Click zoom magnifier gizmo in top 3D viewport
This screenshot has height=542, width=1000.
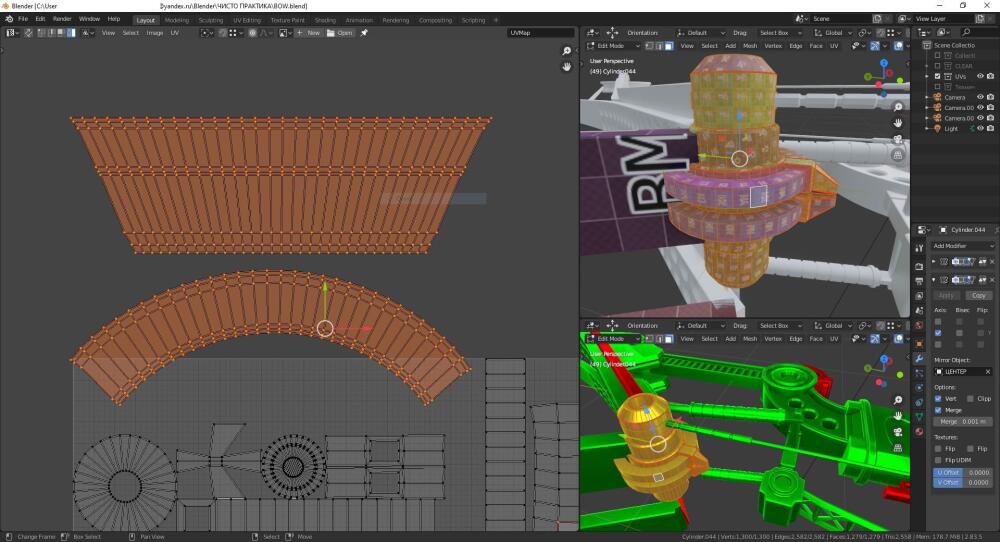pos(898,107)
